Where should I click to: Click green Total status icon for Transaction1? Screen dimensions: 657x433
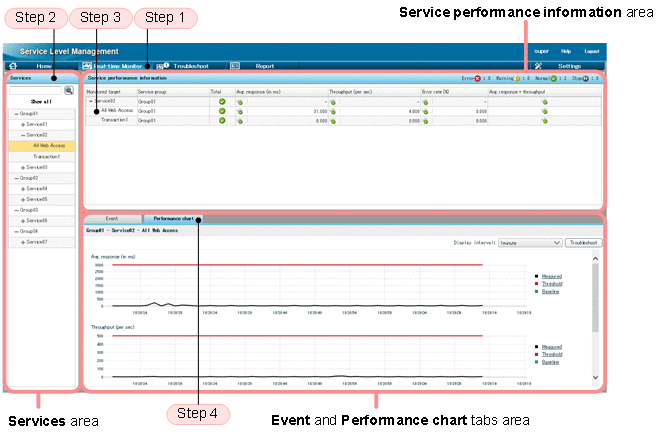coord(221,120)
